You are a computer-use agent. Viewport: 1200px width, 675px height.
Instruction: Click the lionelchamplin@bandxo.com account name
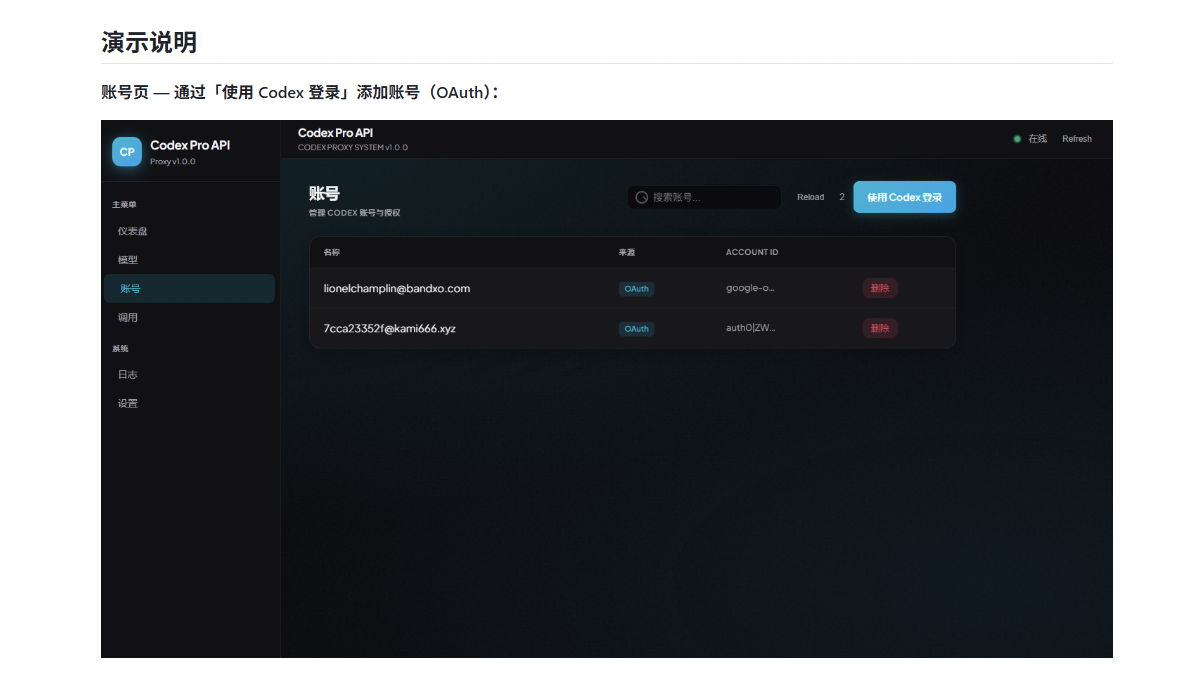(396, 288)
